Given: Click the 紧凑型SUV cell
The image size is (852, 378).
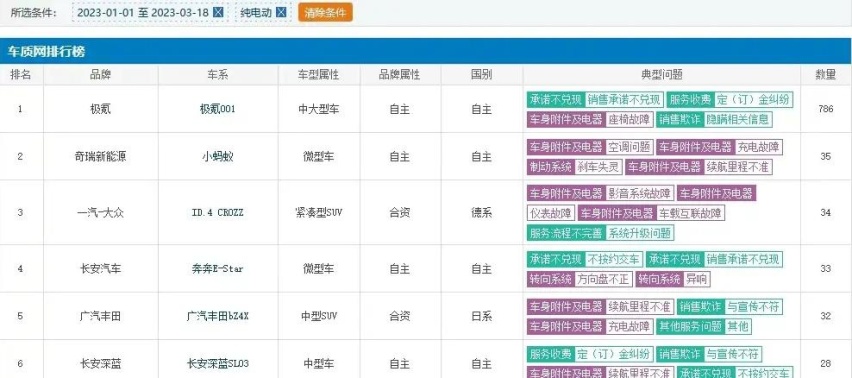Looking at the screenshot, I should 319,213.
